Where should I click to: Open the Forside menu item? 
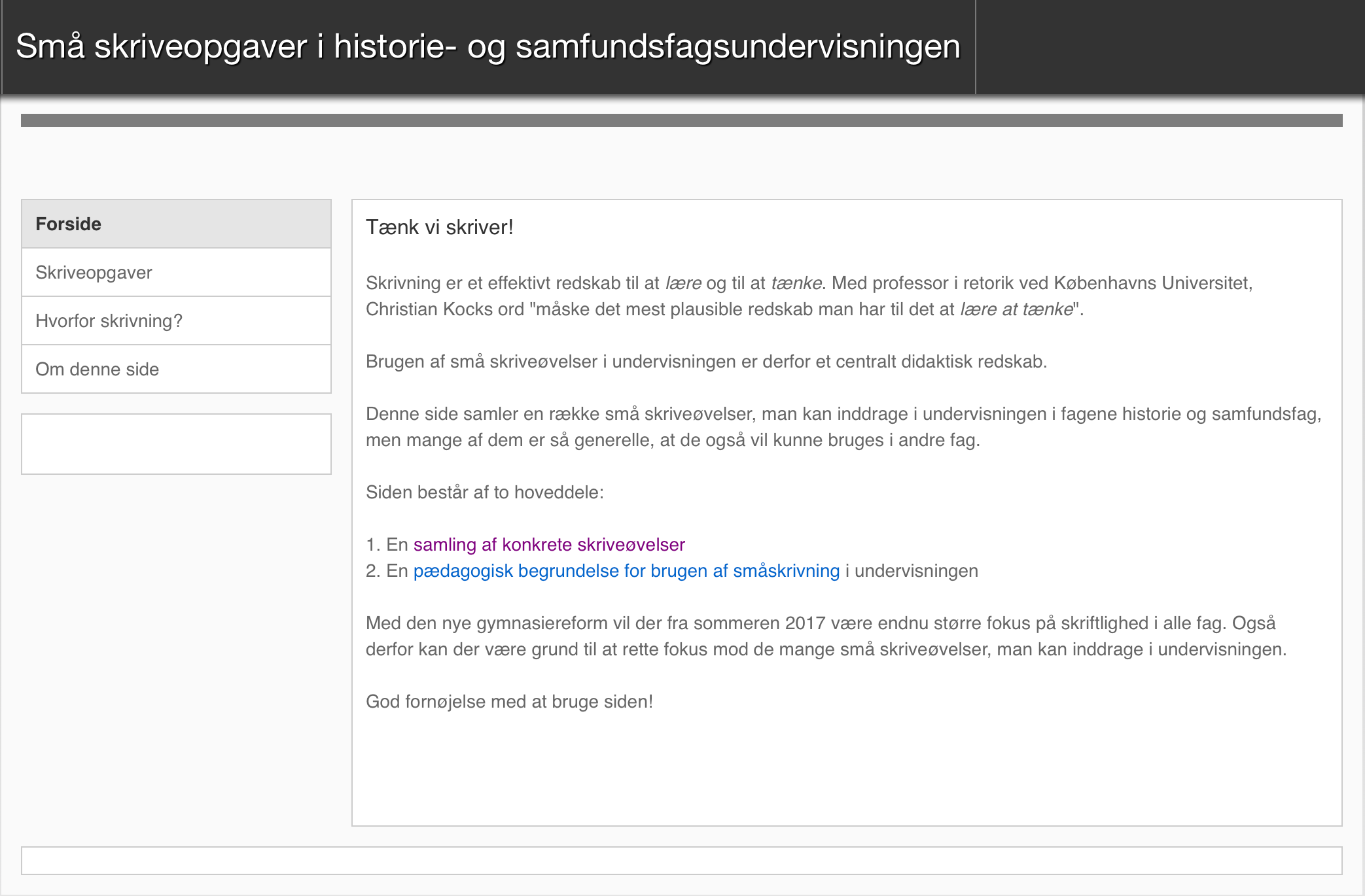[176, 224]
